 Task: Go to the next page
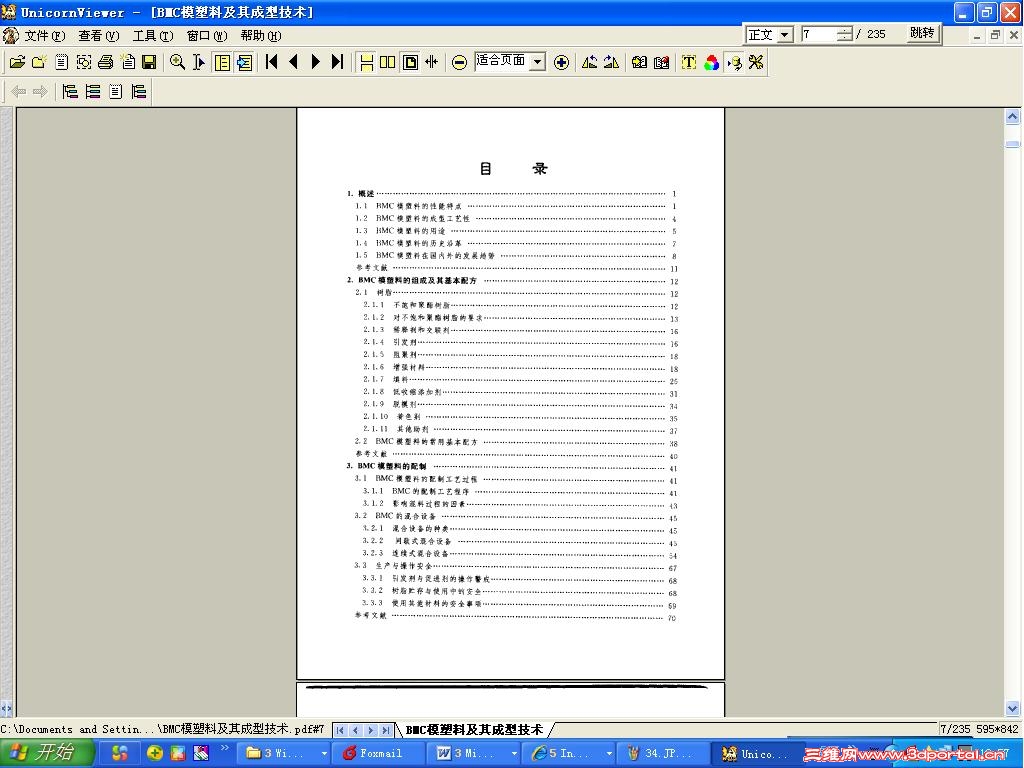[315, 62]
